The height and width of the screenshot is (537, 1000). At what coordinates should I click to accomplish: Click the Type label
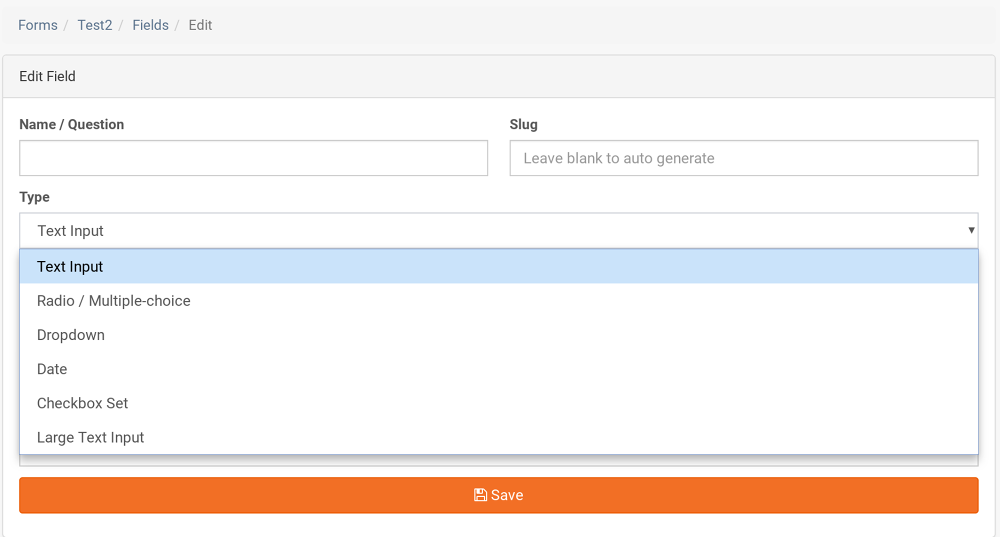tap(34, 197)
